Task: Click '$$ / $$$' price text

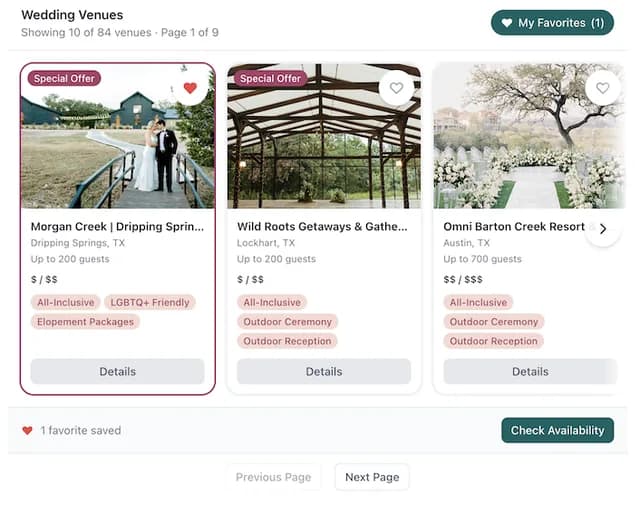Action: click(x=463, y=280)
